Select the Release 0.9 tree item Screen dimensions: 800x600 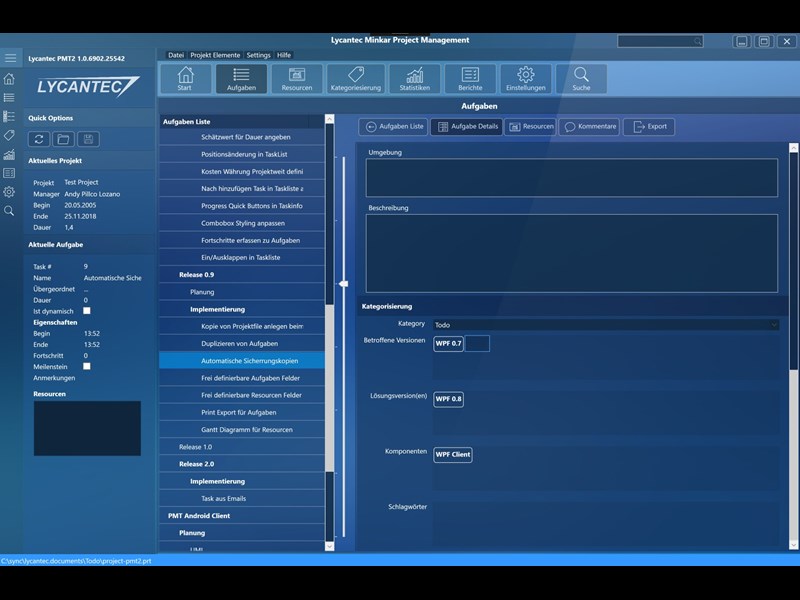242,274
